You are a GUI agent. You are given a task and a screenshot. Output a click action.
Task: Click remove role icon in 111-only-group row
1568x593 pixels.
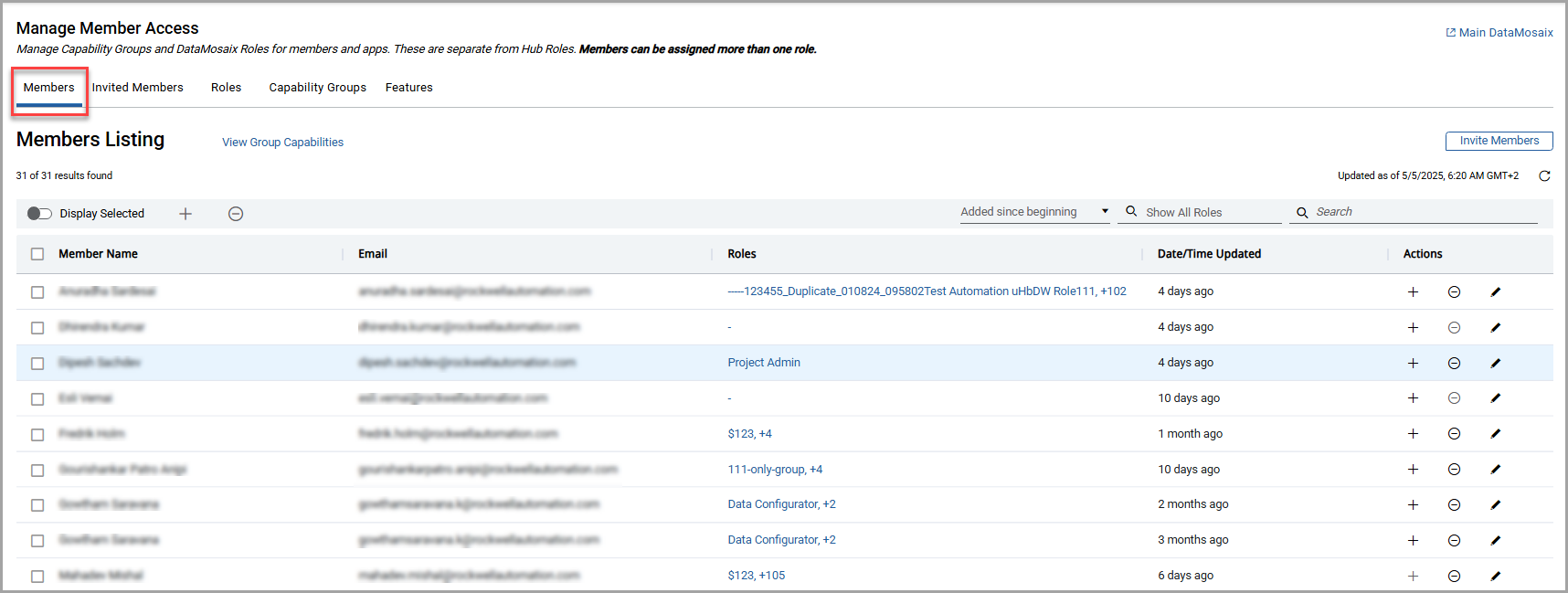click(x=1454, y=470)
